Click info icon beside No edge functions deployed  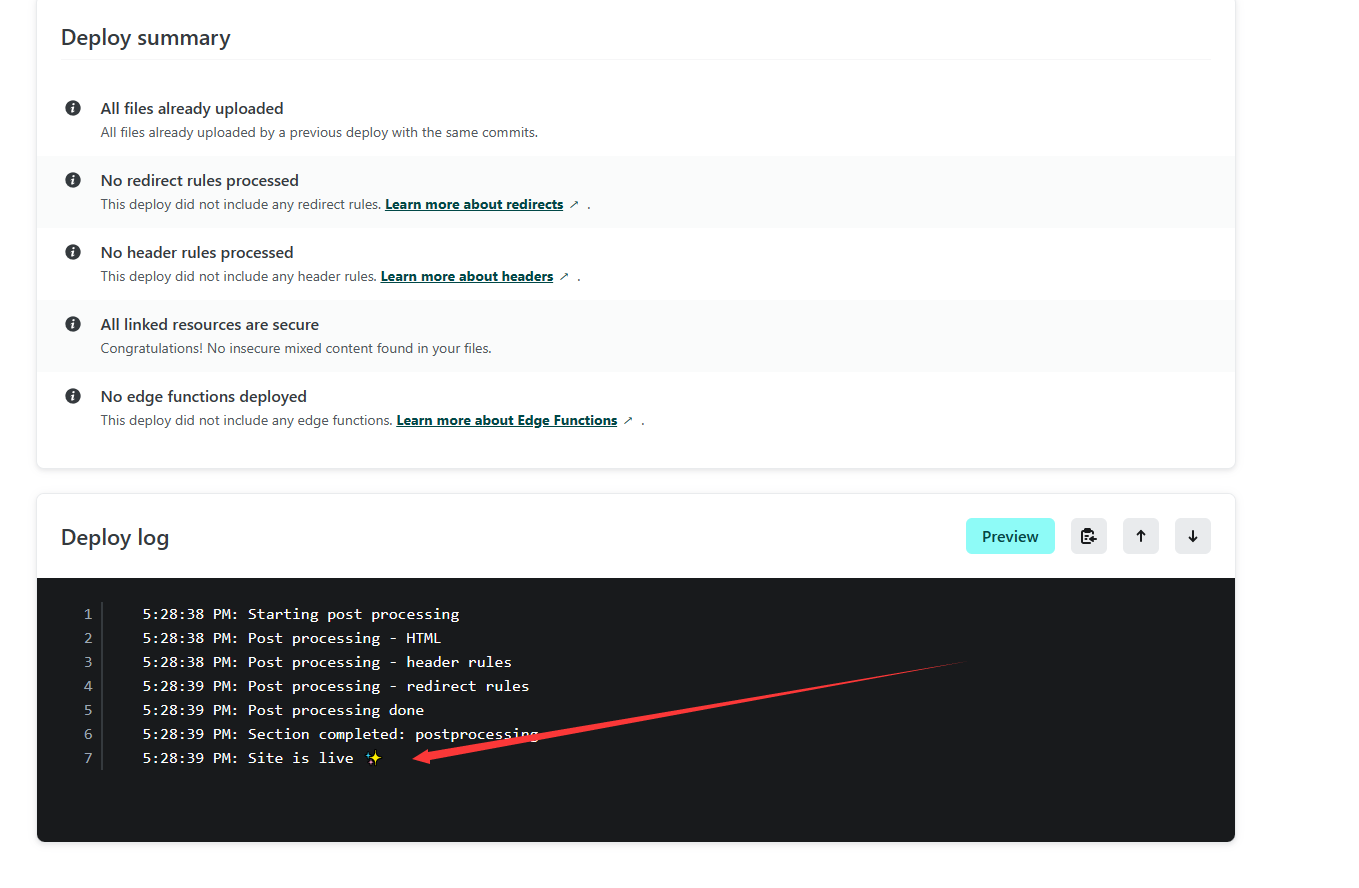pos(73,396)
